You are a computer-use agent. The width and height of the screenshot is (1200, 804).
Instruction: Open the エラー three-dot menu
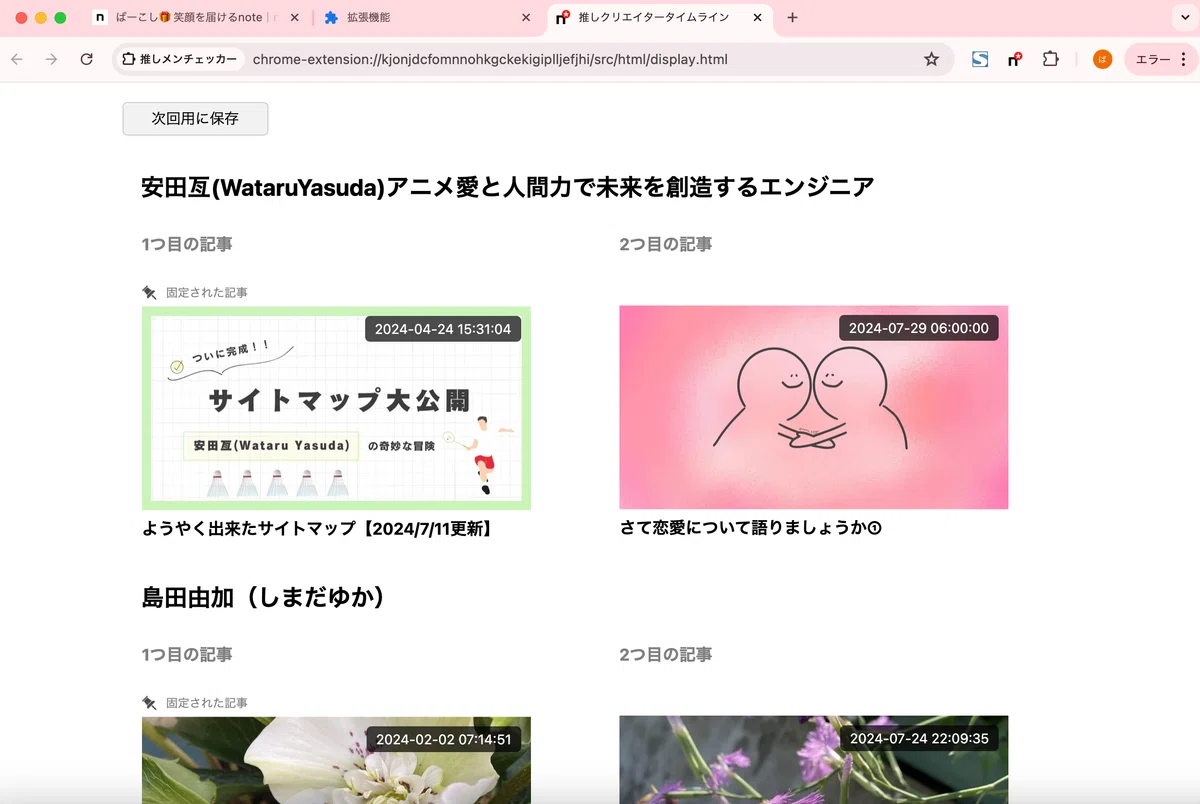pyautogui.click(x=1161, y=60)
